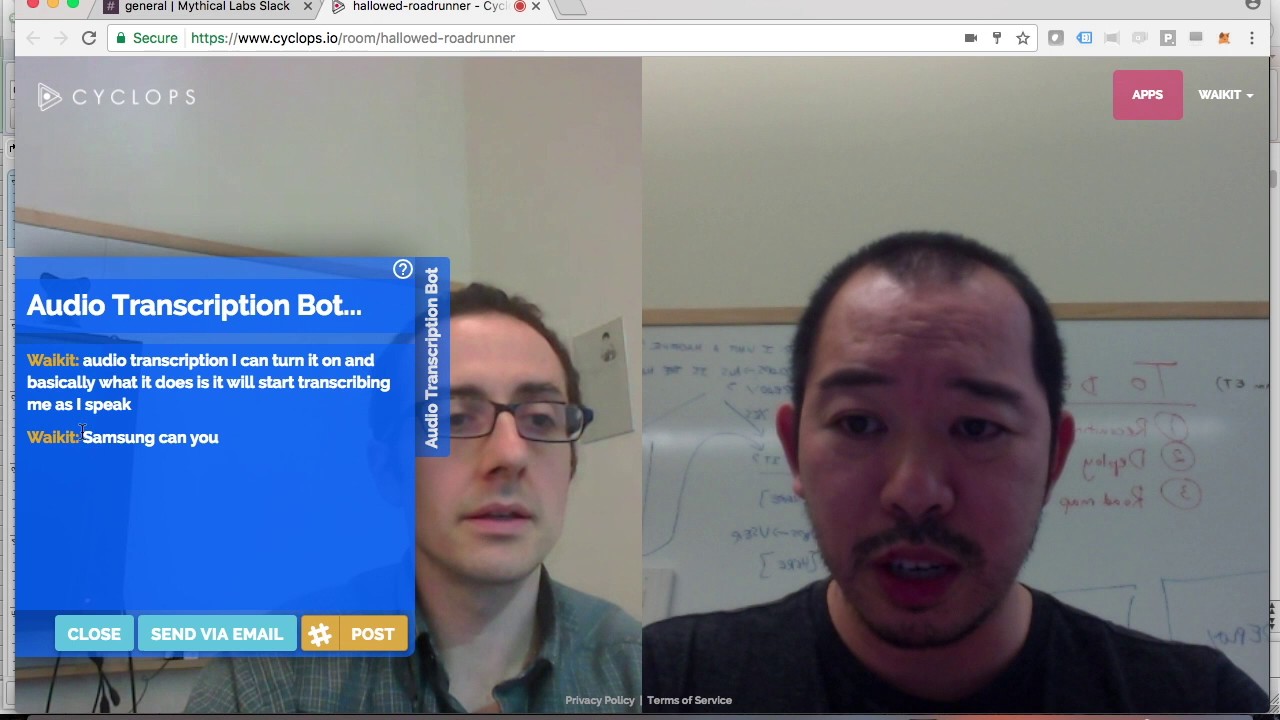Click the camera permission icon in address bar
Screen dimensions: 1280x720
click(970, 38)
